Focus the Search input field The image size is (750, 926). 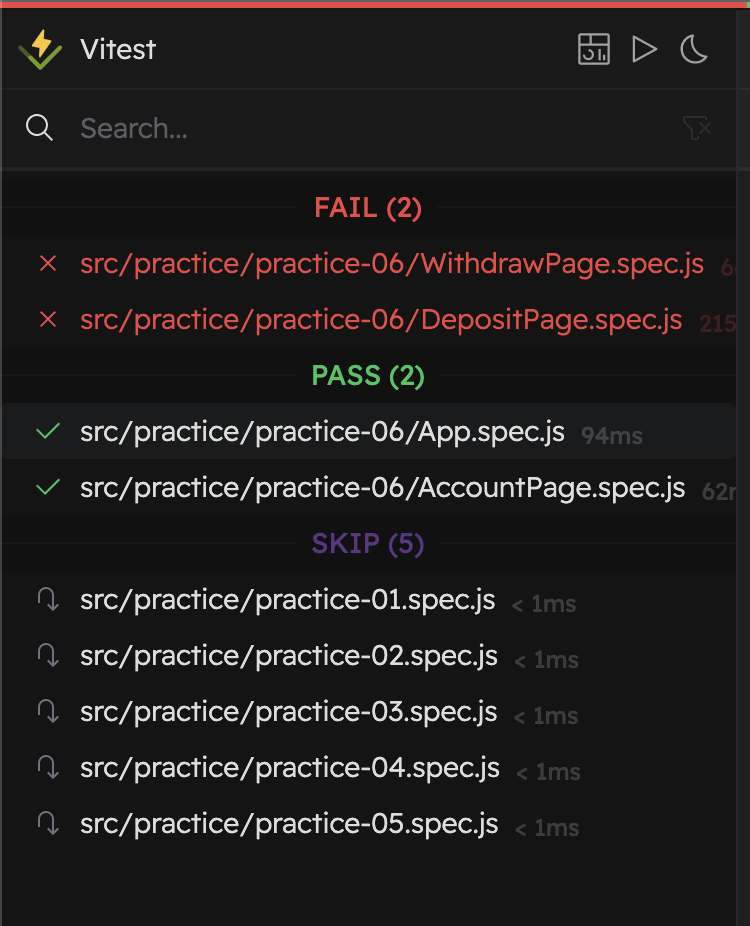click(378, 128)
